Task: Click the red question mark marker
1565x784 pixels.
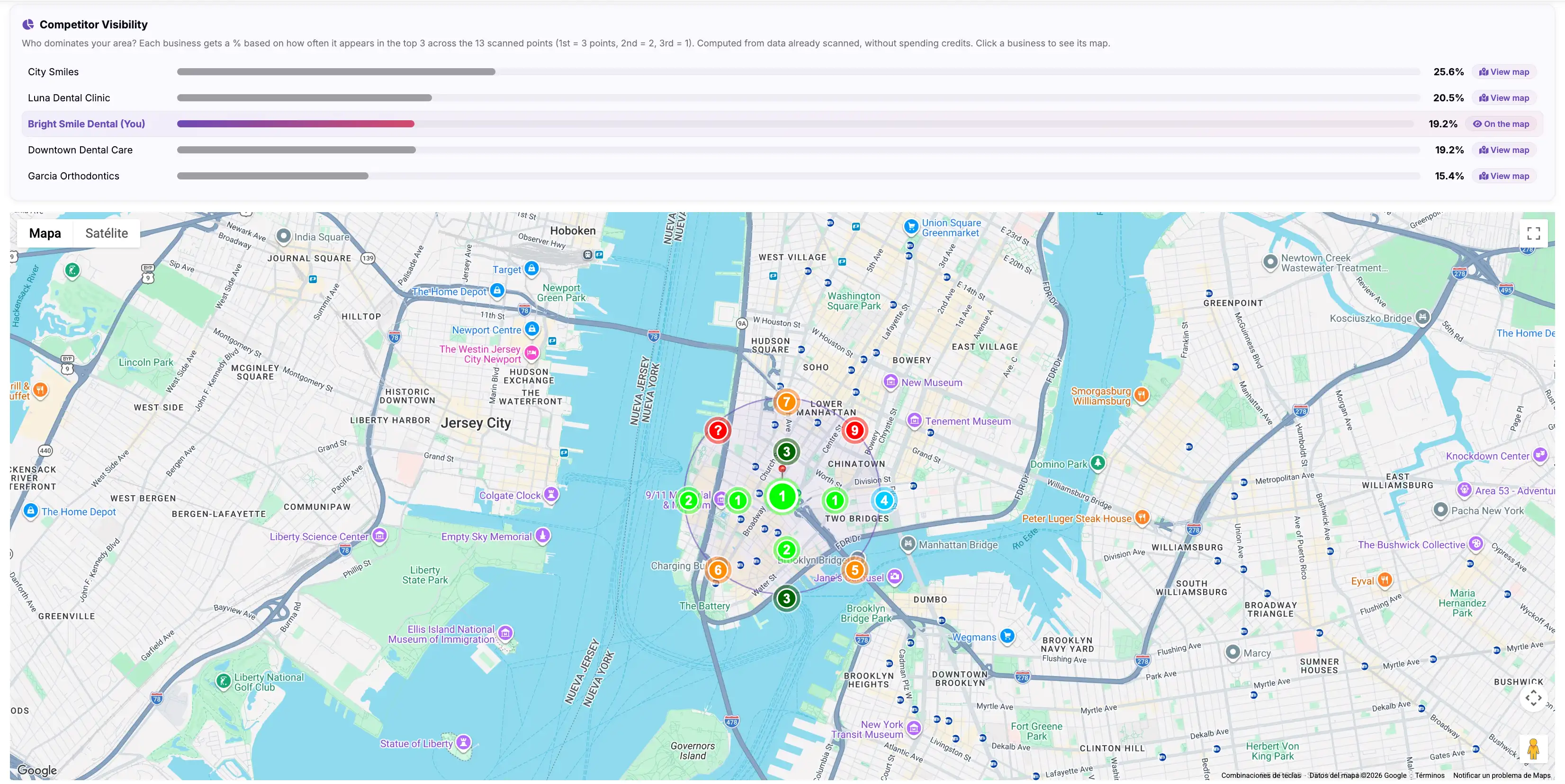Action: click(x=718, y=430)
